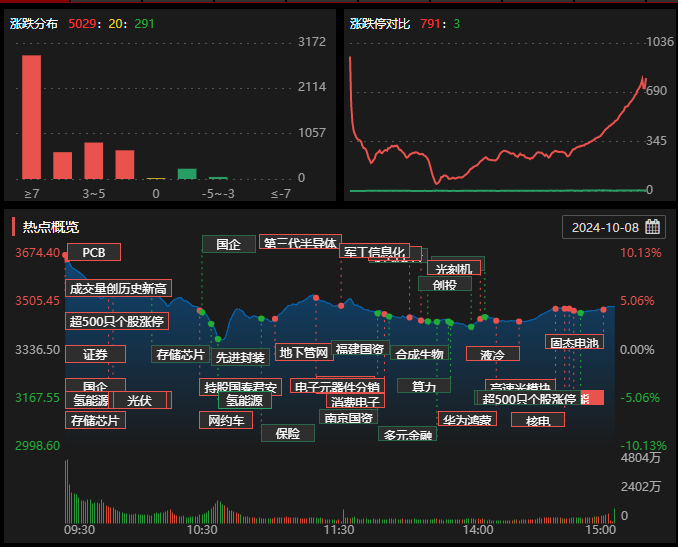Image resolution: width=678 pixels, height=547 pixels.
Task: Open the 保险 sector tag
Action: pos(288,433)
